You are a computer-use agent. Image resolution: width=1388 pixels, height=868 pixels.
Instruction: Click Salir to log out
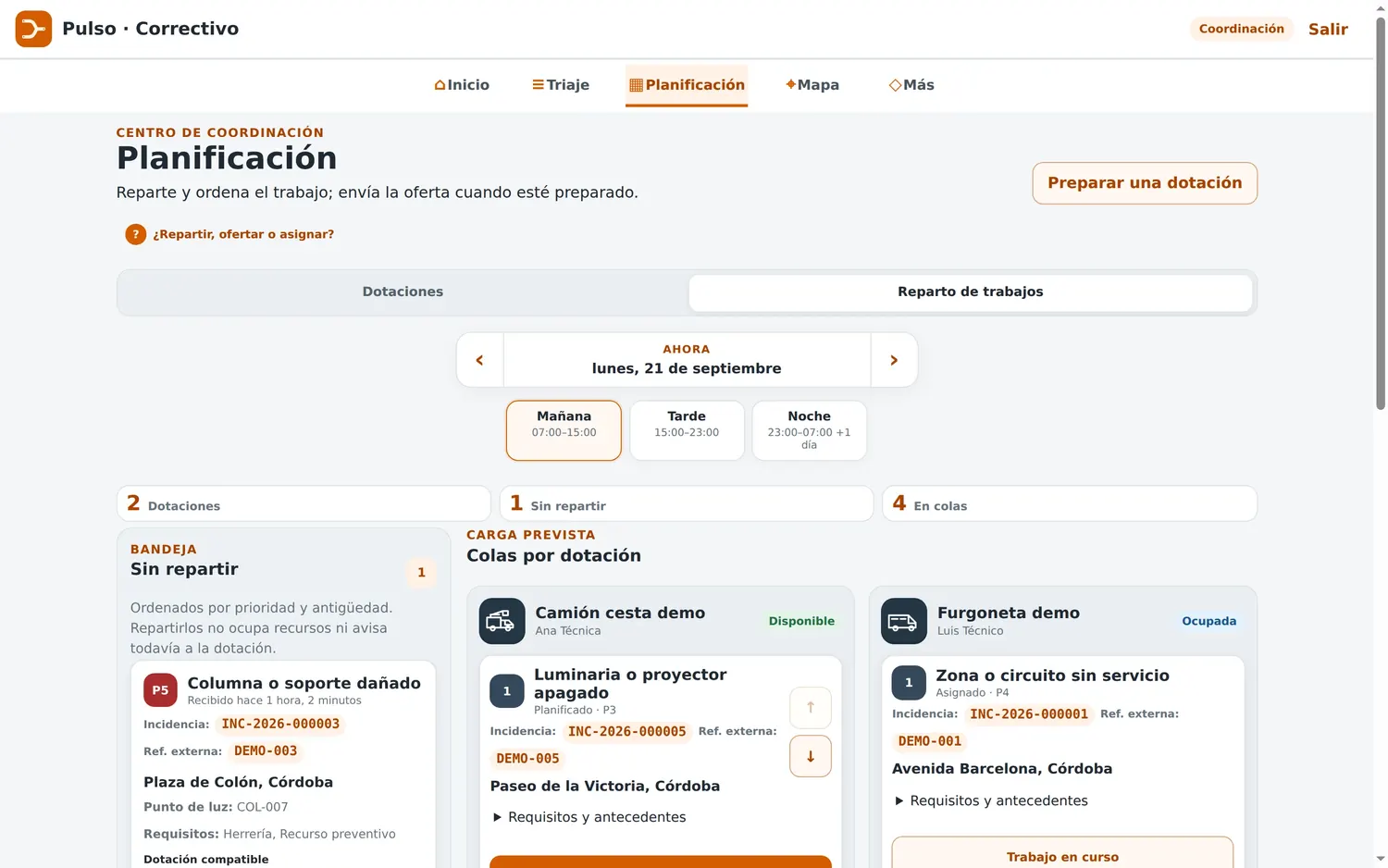1328,29
